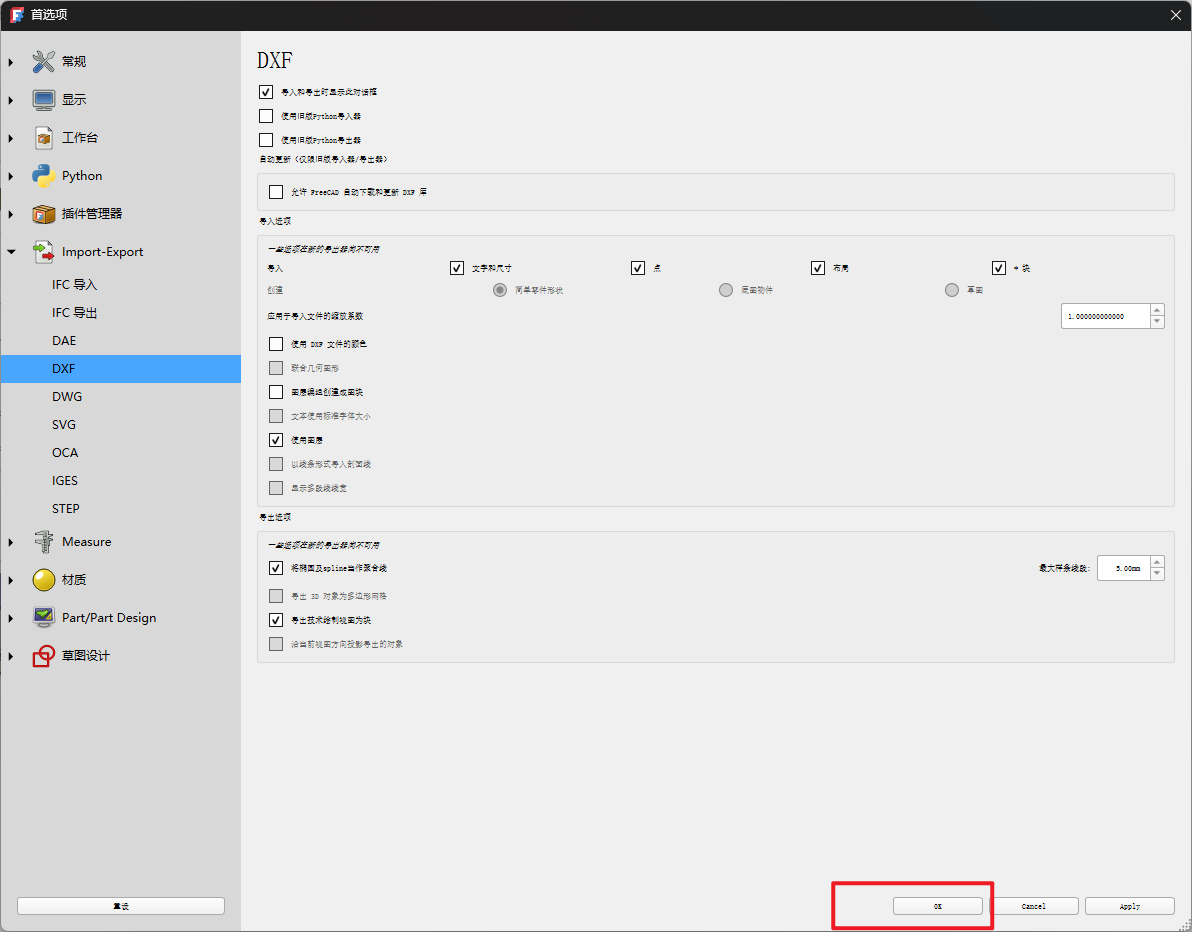Viewport: 1192px width, 932px height.
Task: Click the 草图设计 sketcher icon
Action: [43, 656]
